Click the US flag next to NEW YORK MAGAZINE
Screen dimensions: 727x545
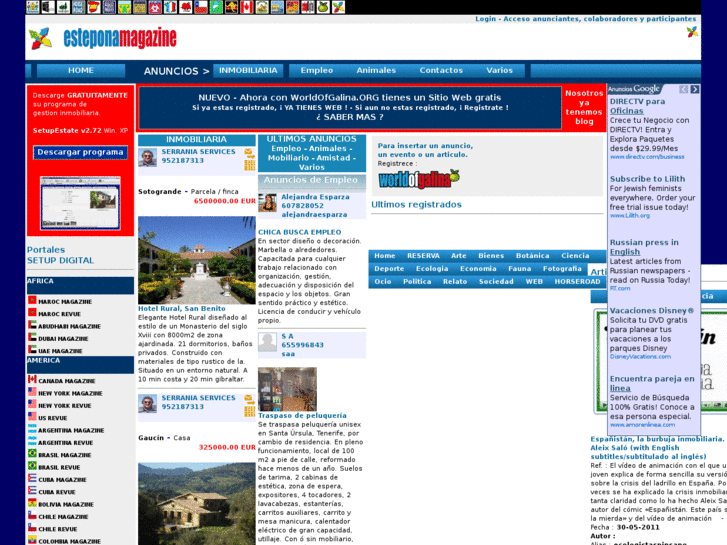(x=32, y=392)
